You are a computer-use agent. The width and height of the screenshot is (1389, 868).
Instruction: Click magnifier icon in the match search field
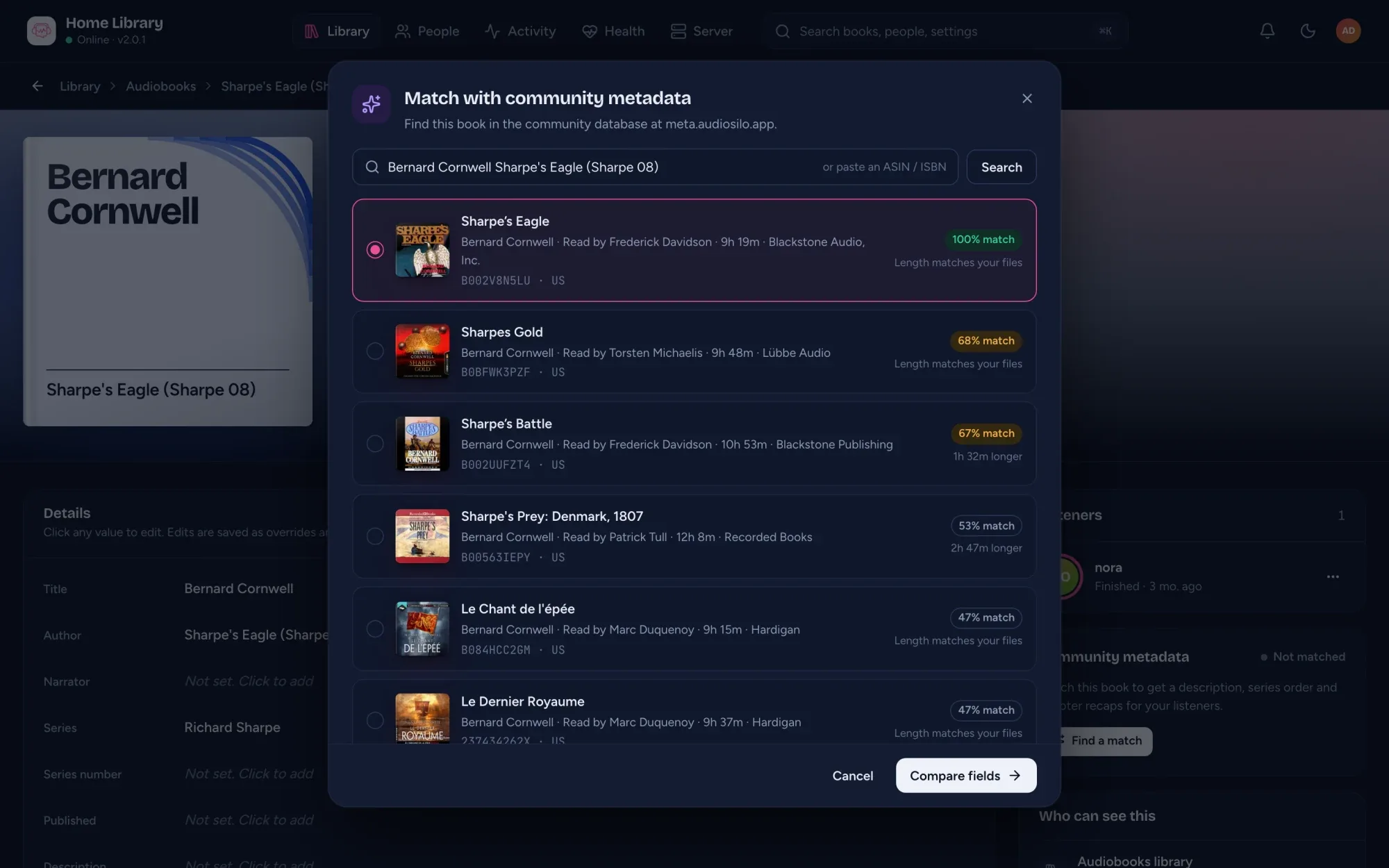tap(372, 167)
